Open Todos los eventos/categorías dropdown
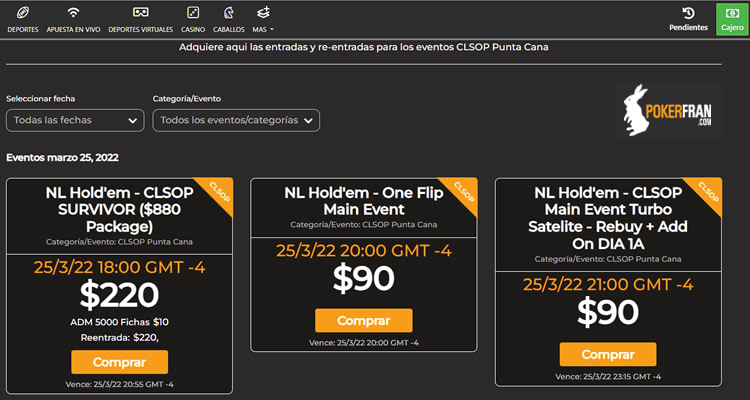 click(236, 120)
